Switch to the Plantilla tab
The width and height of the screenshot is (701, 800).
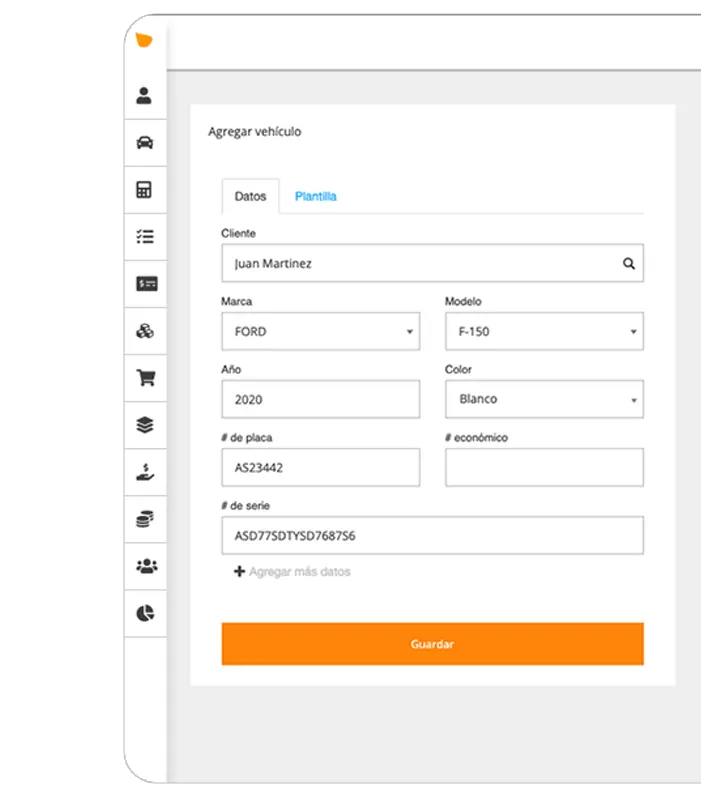[316, 196]
